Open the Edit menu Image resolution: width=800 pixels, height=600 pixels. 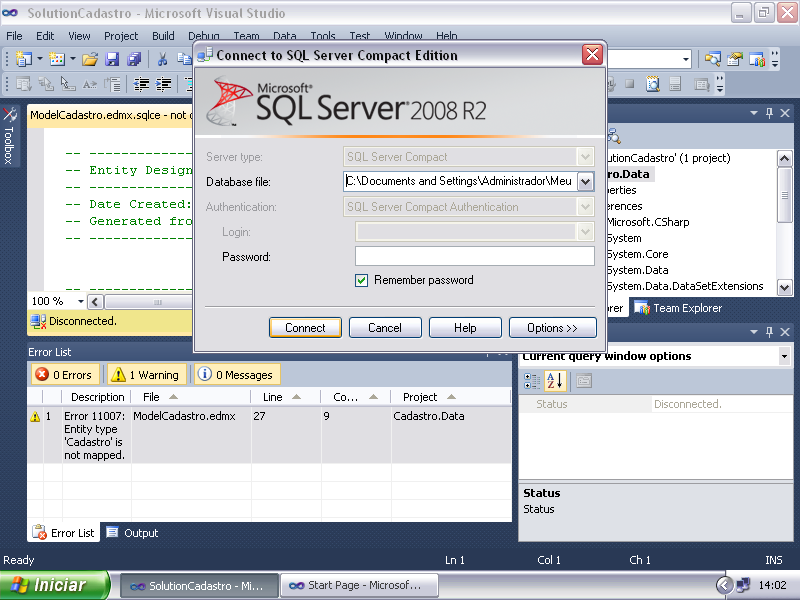45,36
